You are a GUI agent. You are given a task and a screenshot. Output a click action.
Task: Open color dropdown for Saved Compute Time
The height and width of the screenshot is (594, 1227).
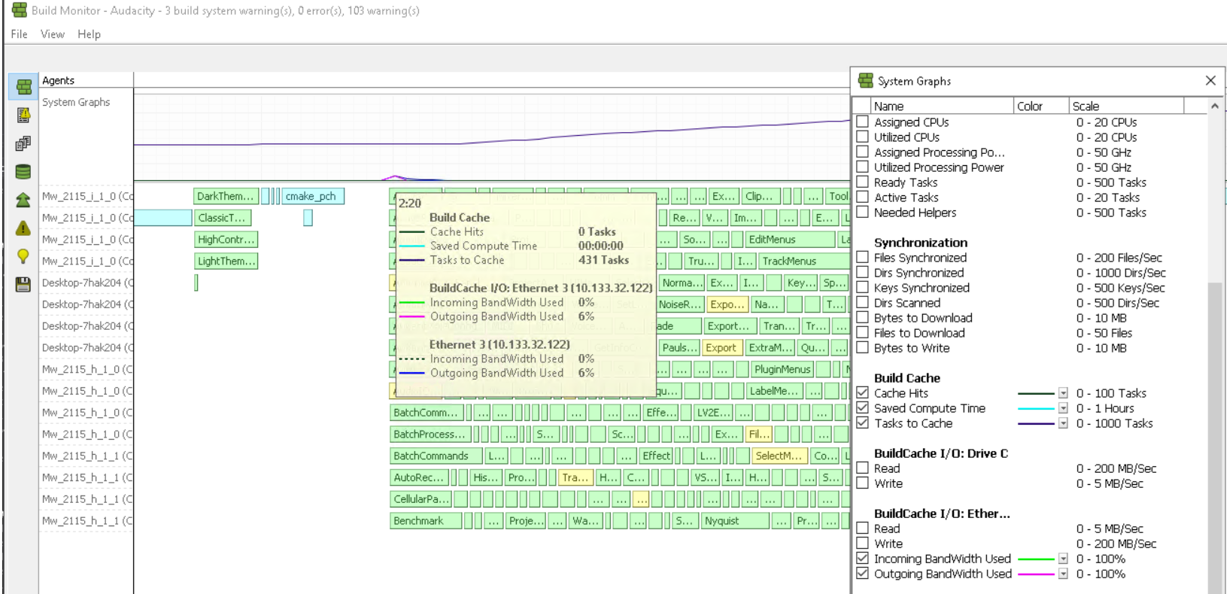pyautogui.click(x=1063, y=408)
